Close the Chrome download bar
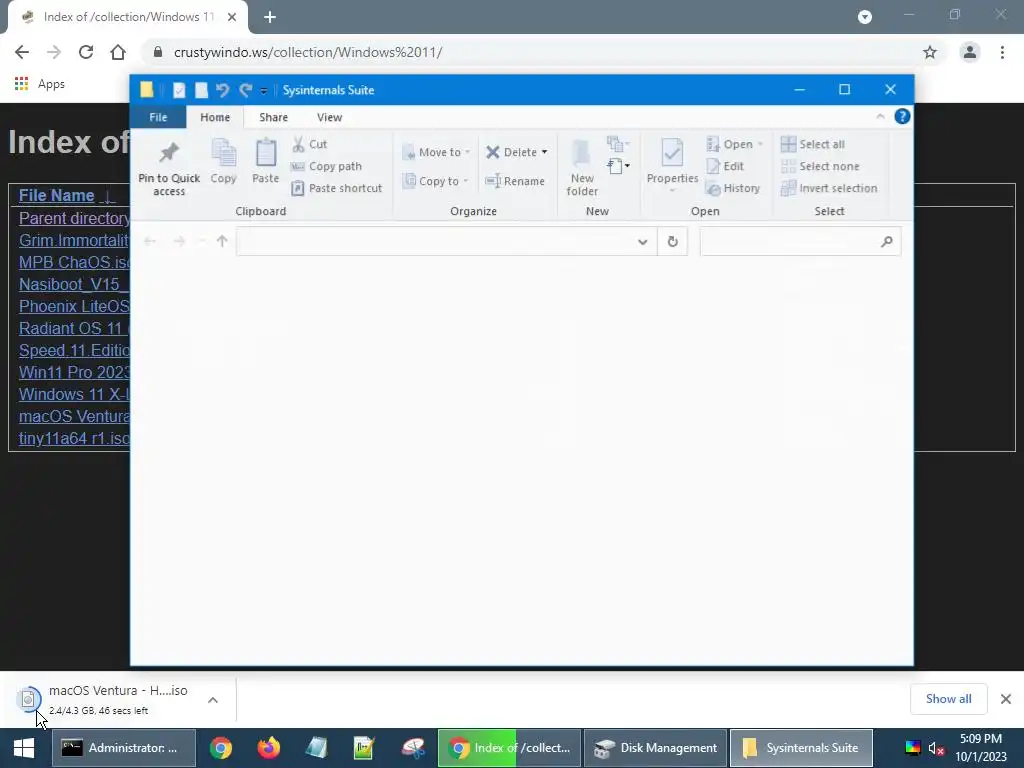This screenshot has height=768, width=1024. pyautogui.click(x=1006, y=699)
